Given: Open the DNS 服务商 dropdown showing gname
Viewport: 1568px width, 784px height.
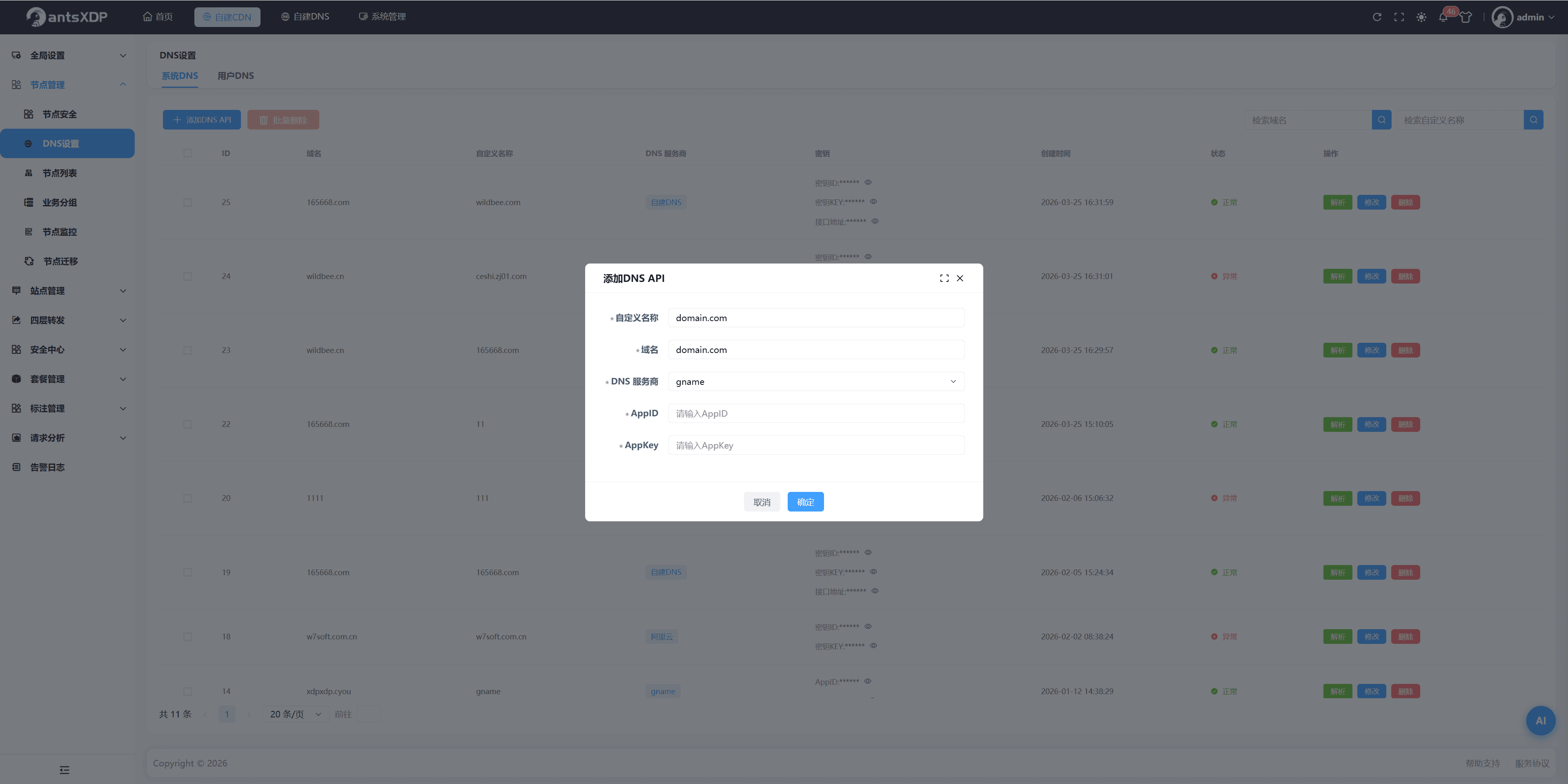Looking at the screenshot, I should pyautogui.click(x=816, y=381).
